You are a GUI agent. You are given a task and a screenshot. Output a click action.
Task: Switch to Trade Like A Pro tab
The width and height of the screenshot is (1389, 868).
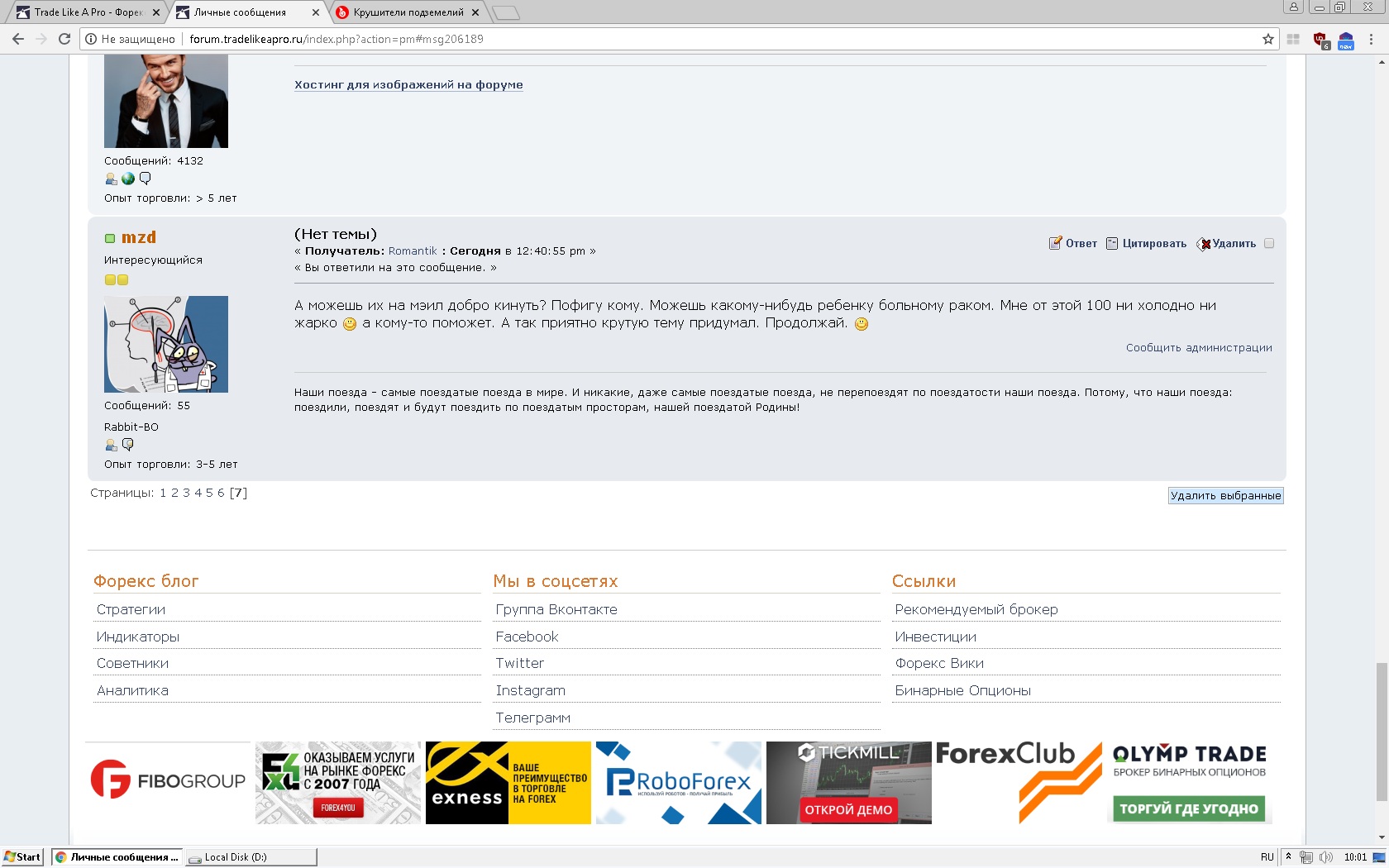pyautogui.click(x=87, y=12)
